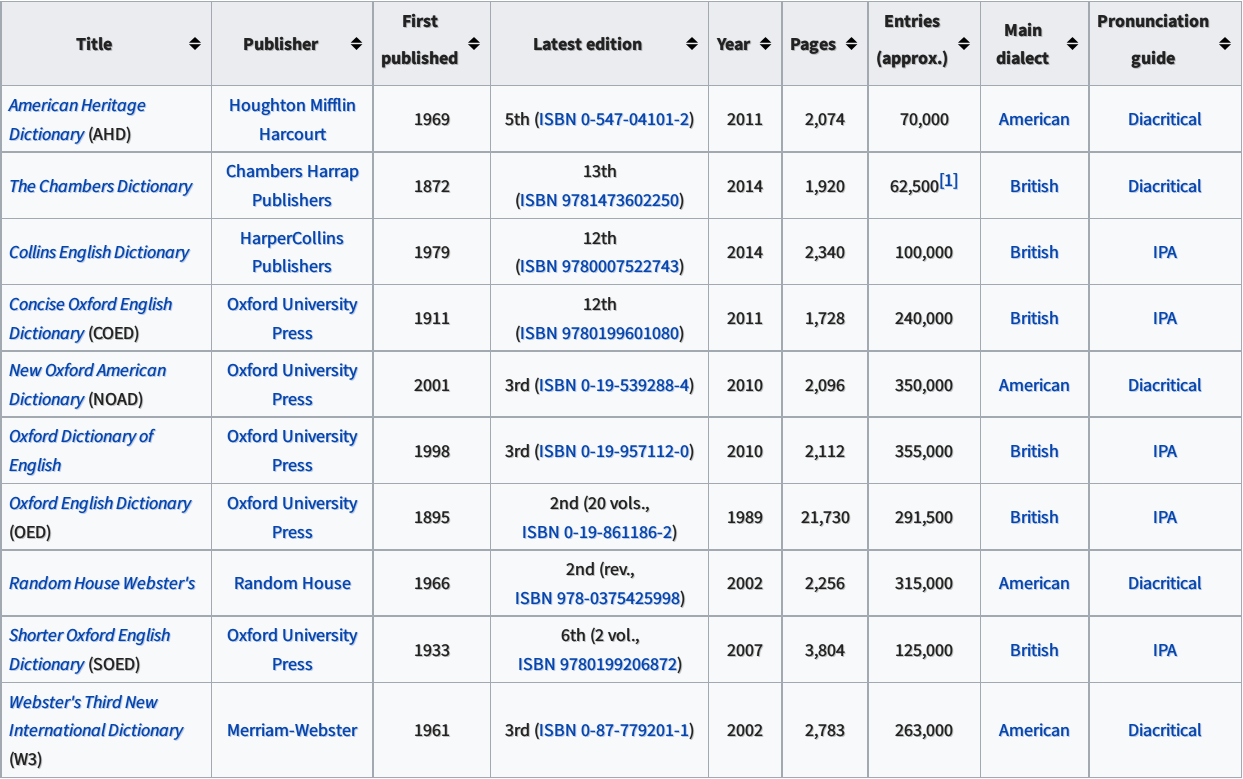Open The Chambers Dictionary link

pos(100,186)
